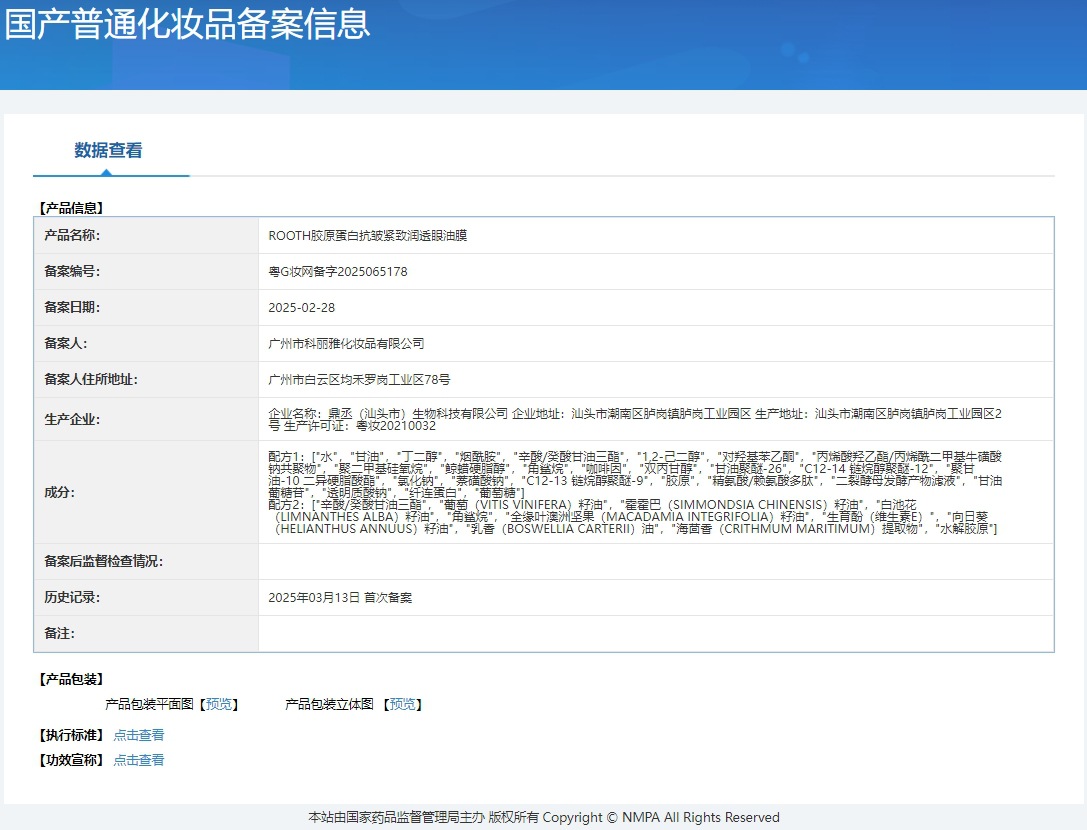Open 执行标准 点击查看 link

pyautogui.click(x=139, y=735)
